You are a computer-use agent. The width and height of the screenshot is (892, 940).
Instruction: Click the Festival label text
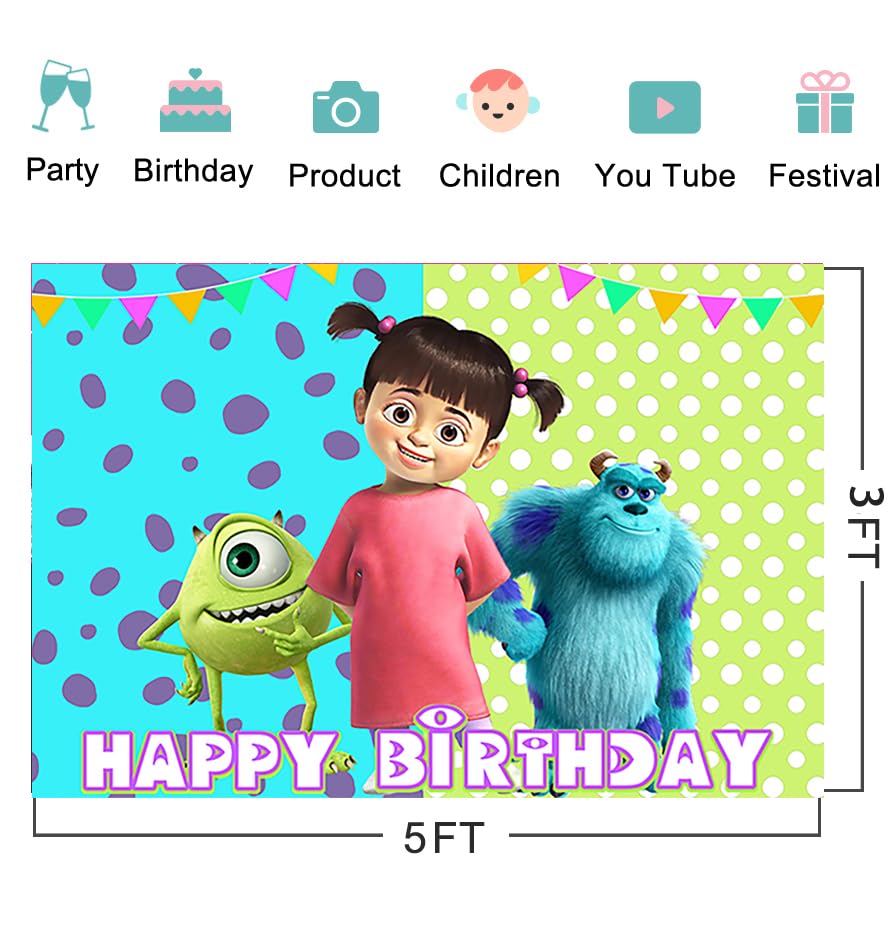(824, 176)
